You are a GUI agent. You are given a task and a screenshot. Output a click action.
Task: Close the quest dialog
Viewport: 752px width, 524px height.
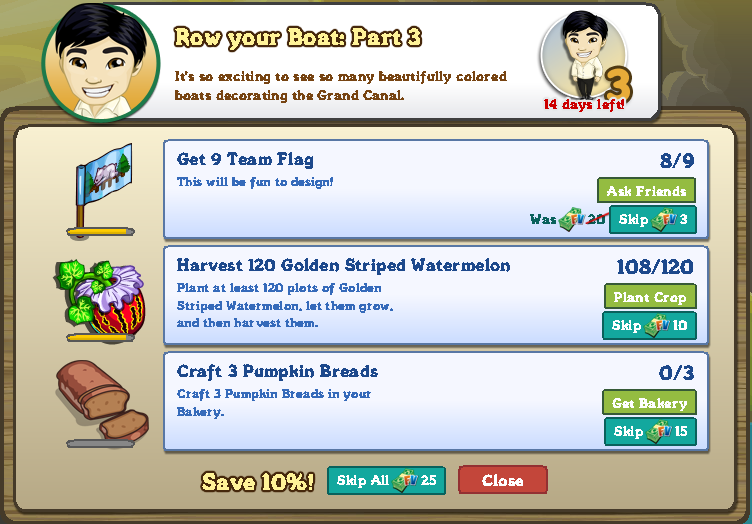pos(503,480)
